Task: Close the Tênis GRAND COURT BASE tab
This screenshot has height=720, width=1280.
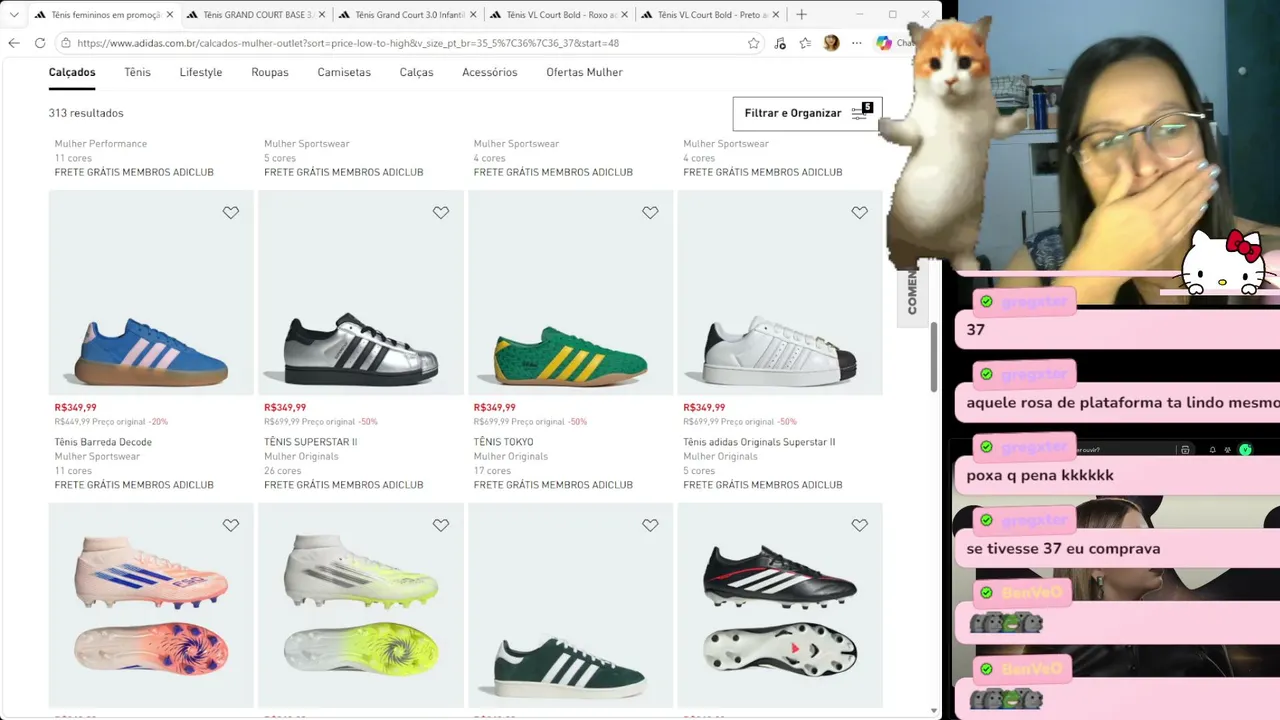Action: 322,15
